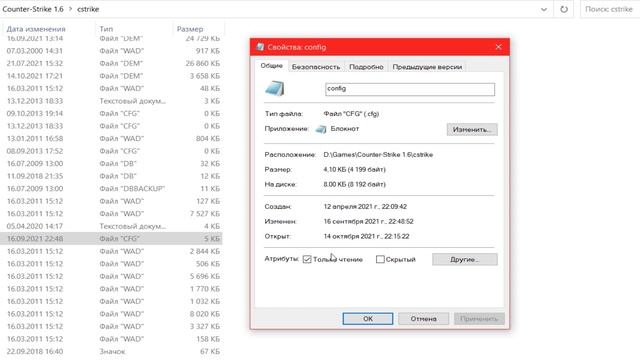Sort by Дата изменения column
640x360 pixels.
(x=36, y=29)
